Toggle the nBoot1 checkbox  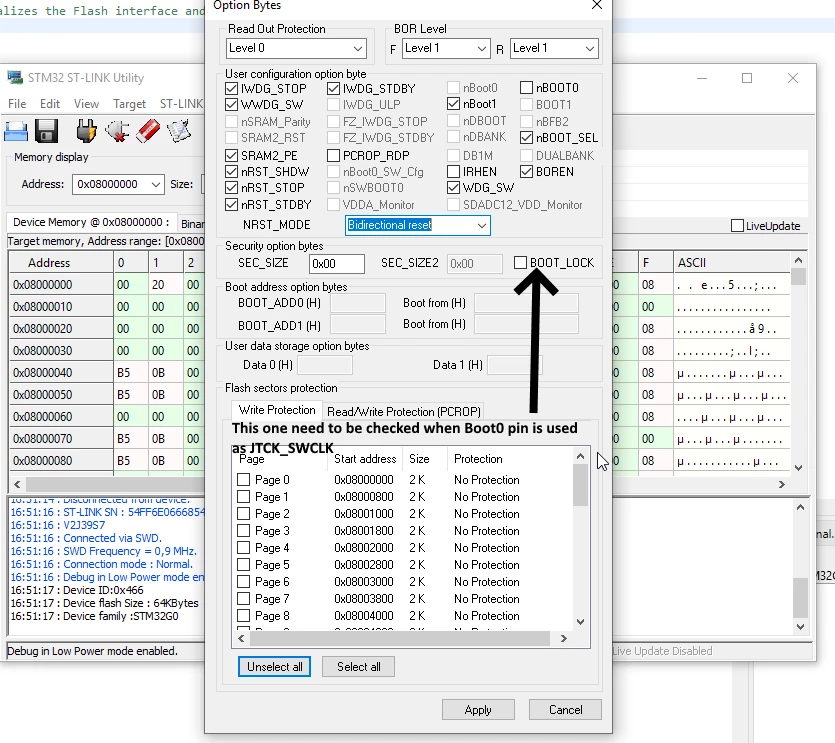click(x=453, y=103)
